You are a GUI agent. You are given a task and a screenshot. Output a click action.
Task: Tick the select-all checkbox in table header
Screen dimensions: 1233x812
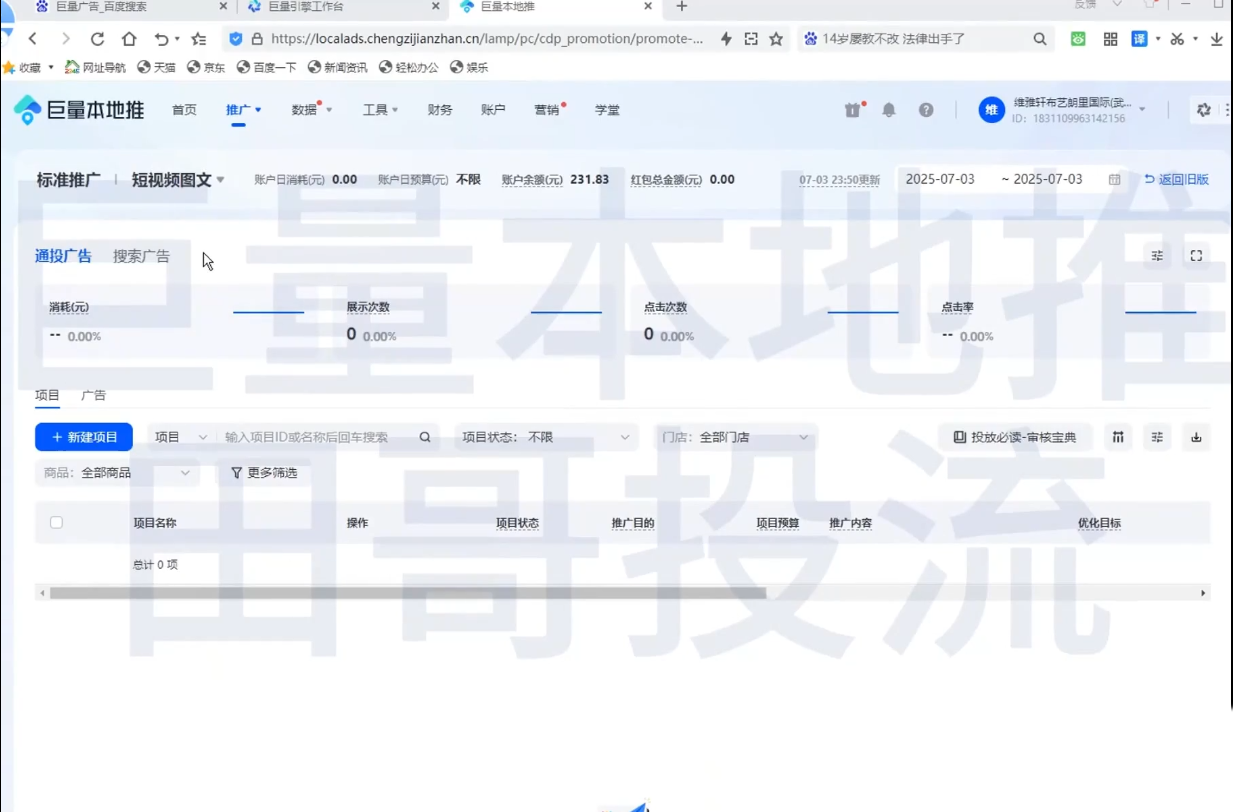point(56,522)
